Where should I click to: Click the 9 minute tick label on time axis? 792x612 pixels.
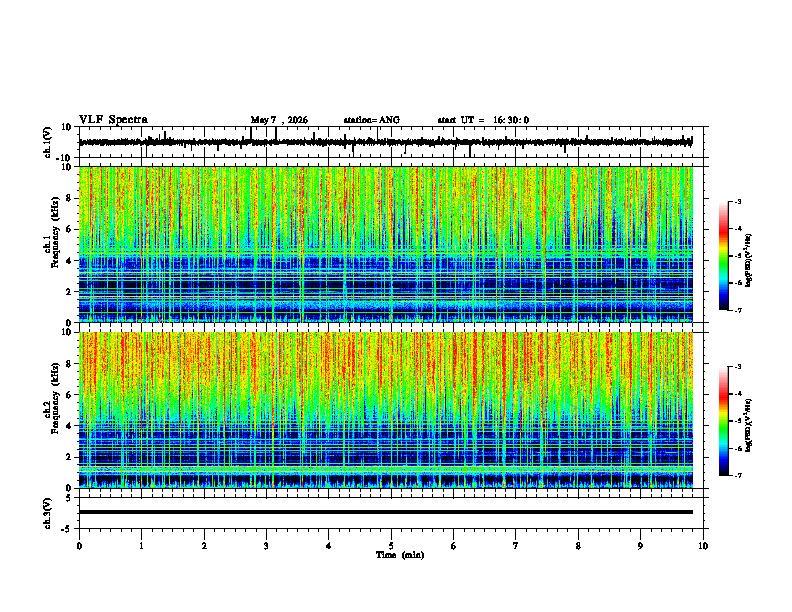(640, 546)
